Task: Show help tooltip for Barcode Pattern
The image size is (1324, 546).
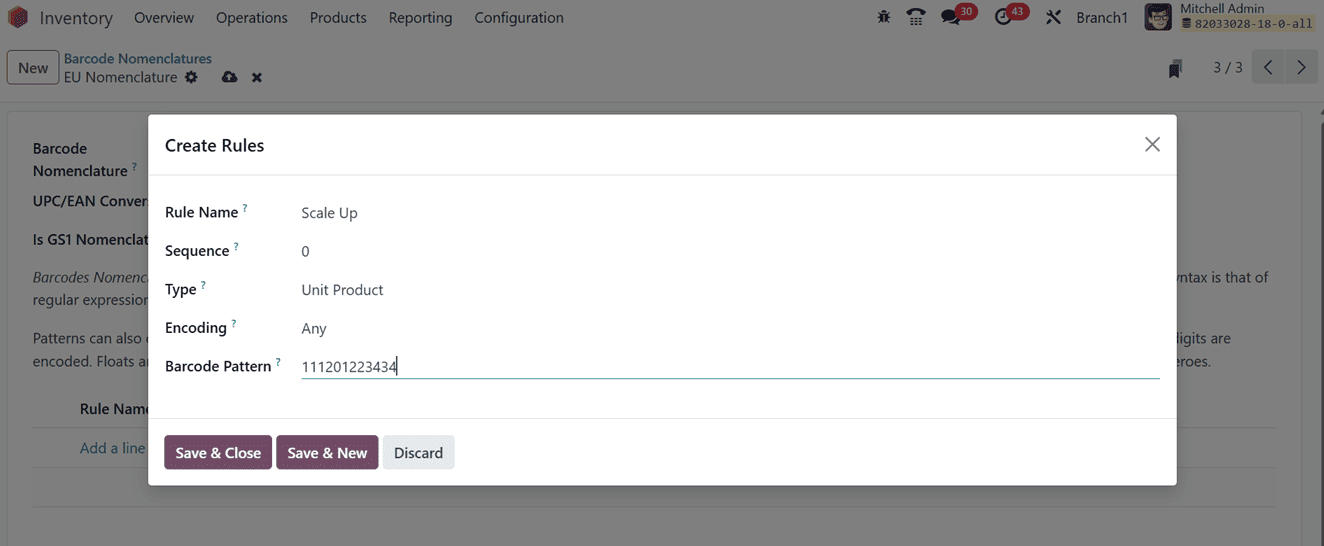Action: point(278,362)
